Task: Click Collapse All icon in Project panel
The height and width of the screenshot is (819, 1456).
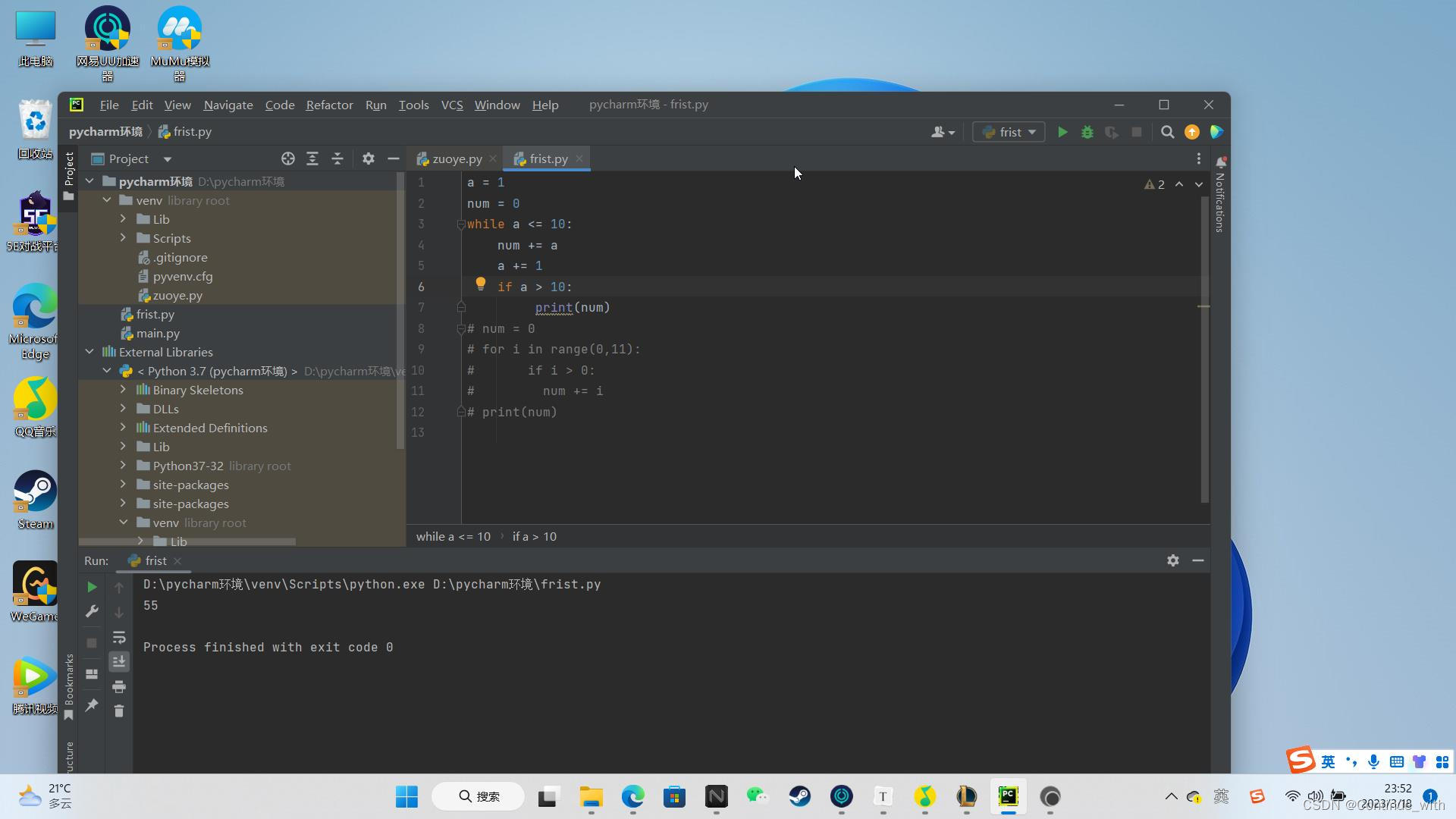Action: pos(337,158)
